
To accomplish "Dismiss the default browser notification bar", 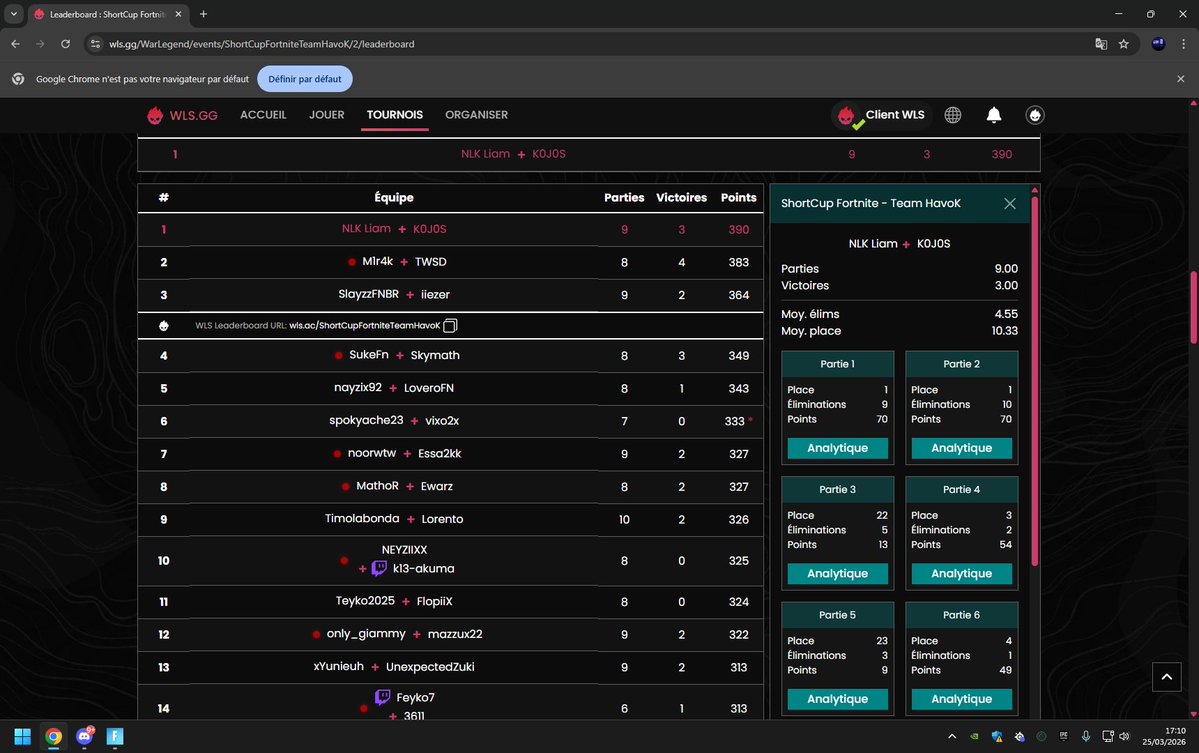I will point(1181,79).
